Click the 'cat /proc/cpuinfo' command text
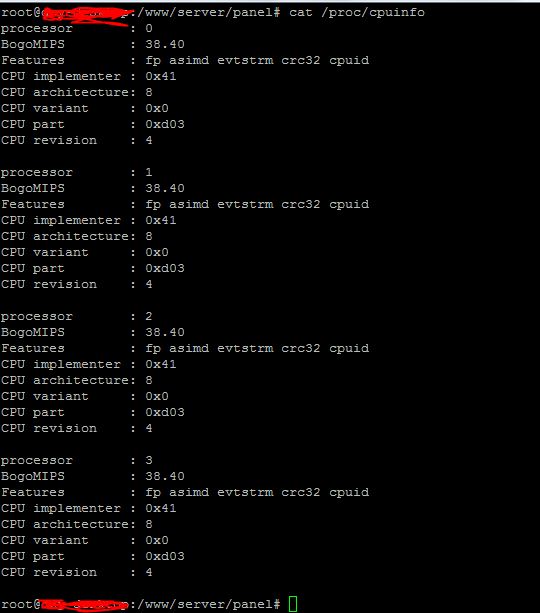The width and height of the screenshot is (540, 613). click(357, 13)
